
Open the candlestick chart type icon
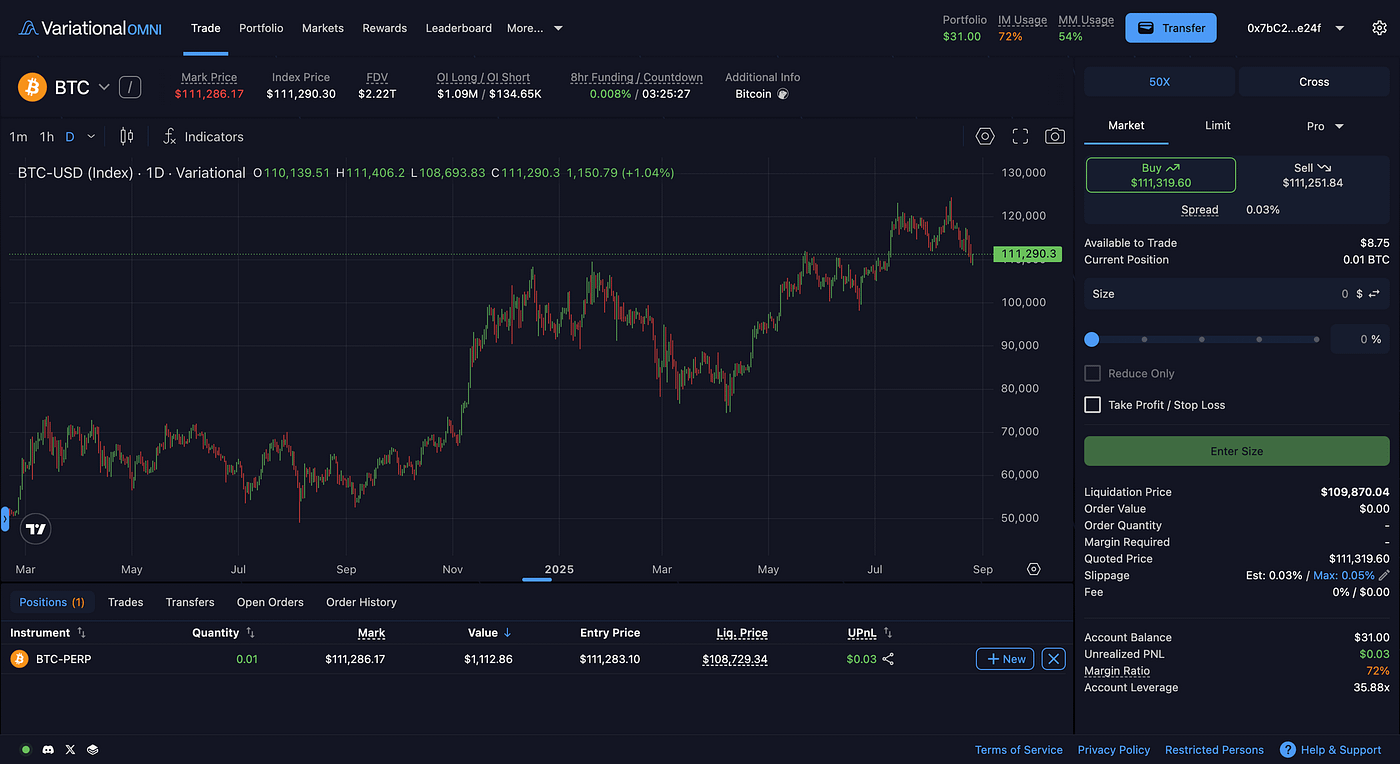(127, 137)
